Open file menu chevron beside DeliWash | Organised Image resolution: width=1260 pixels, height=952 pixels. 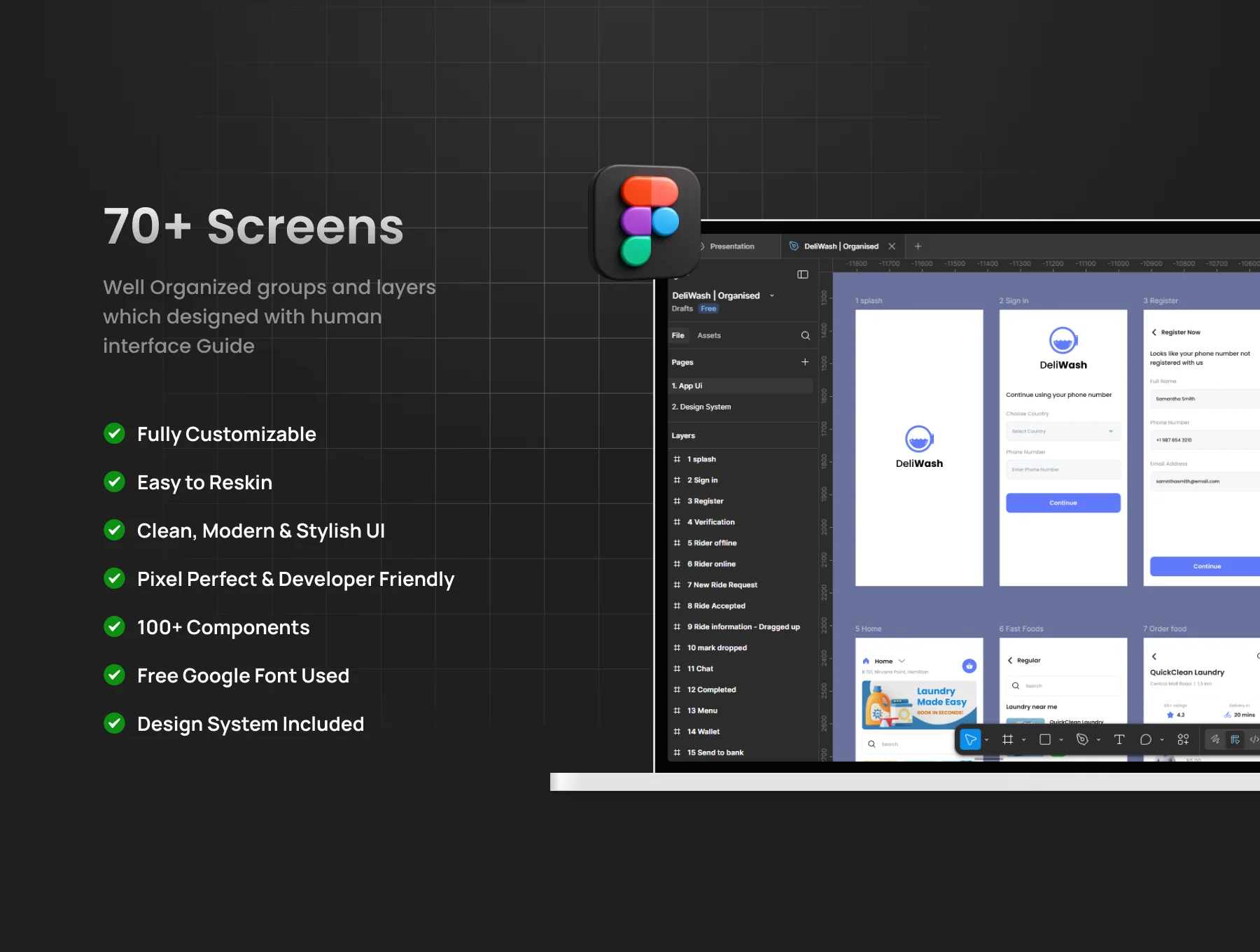click(772, 295)
